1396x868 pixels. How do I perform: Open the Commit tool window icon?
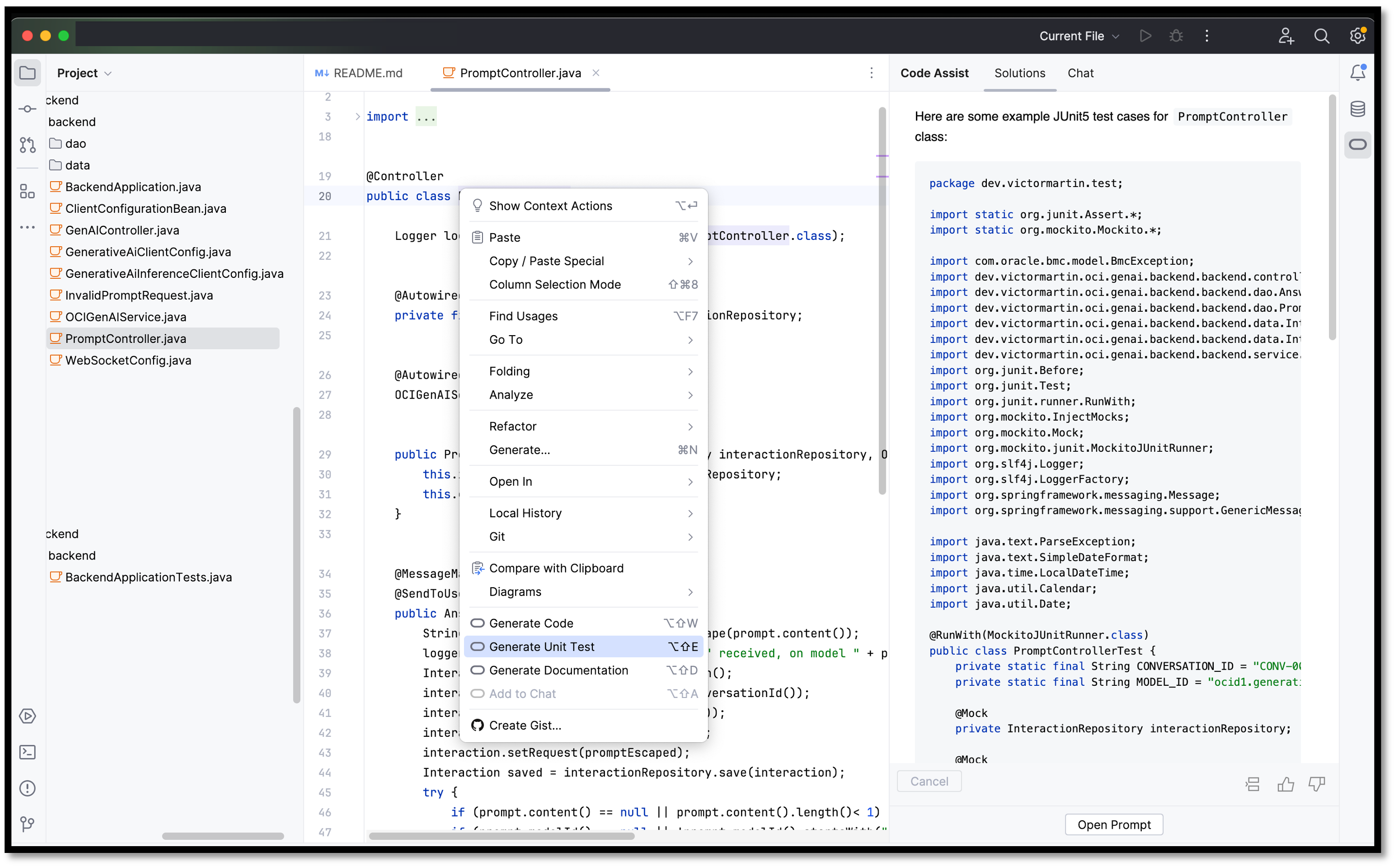coord(27,108)
